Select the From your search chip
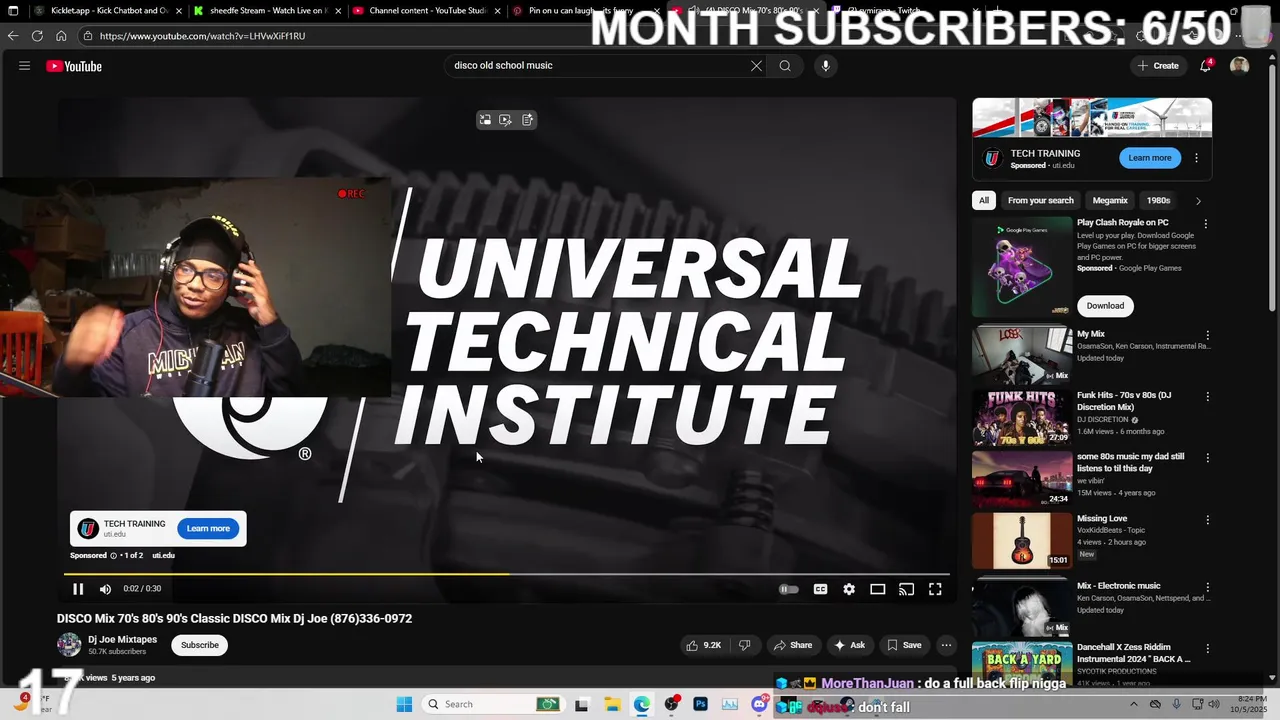The image size is (1280, 720). click(x=1041, y=200)
